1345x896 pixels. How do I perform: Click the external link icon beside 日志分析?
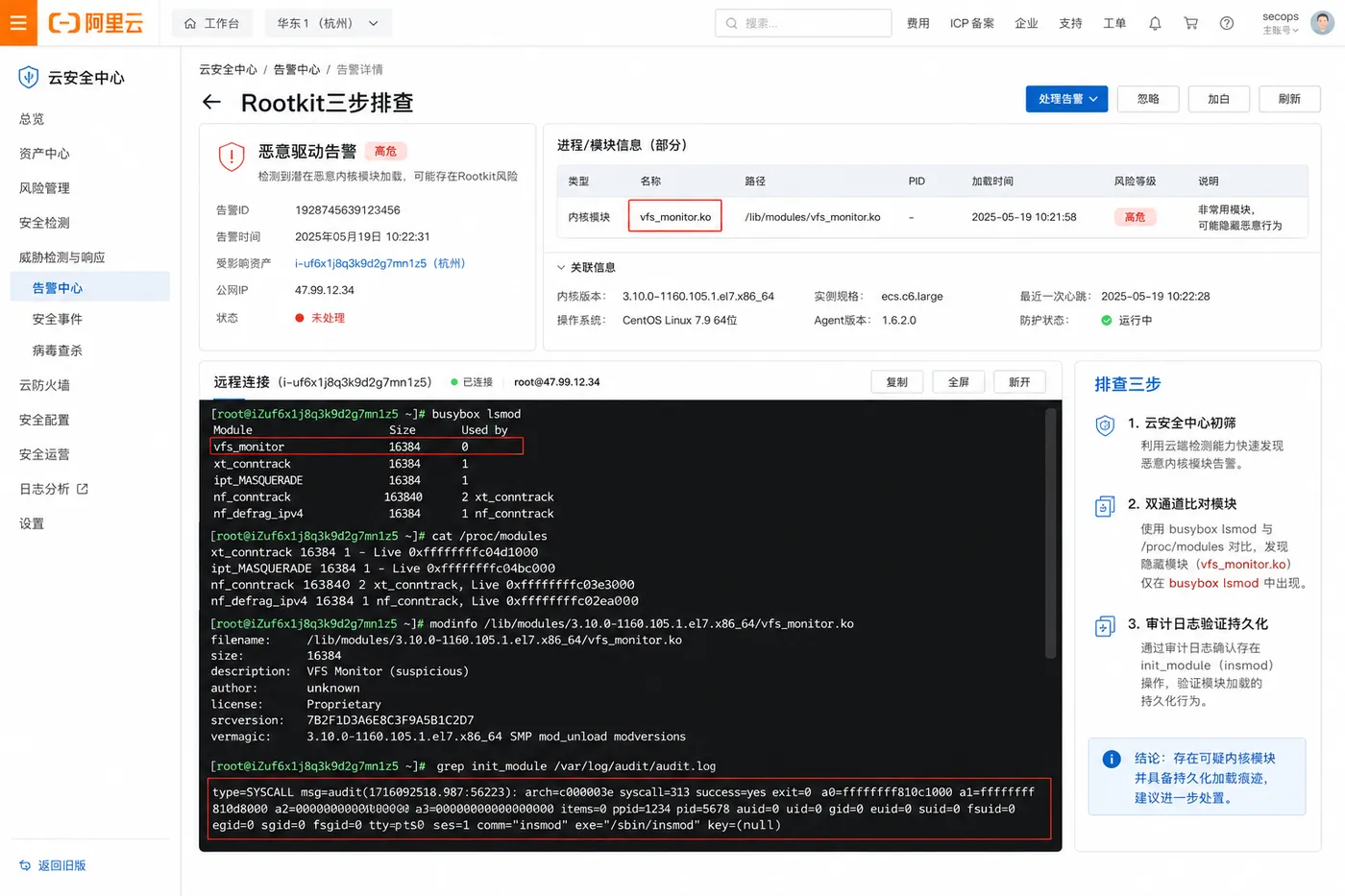pyautogui.click(x=83, y=489)
